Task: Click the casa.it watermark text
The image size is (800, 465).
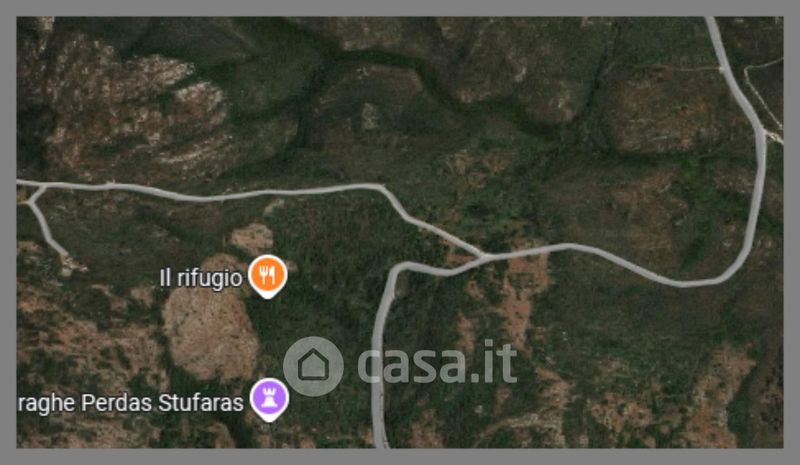Action: tap(437, 362)
